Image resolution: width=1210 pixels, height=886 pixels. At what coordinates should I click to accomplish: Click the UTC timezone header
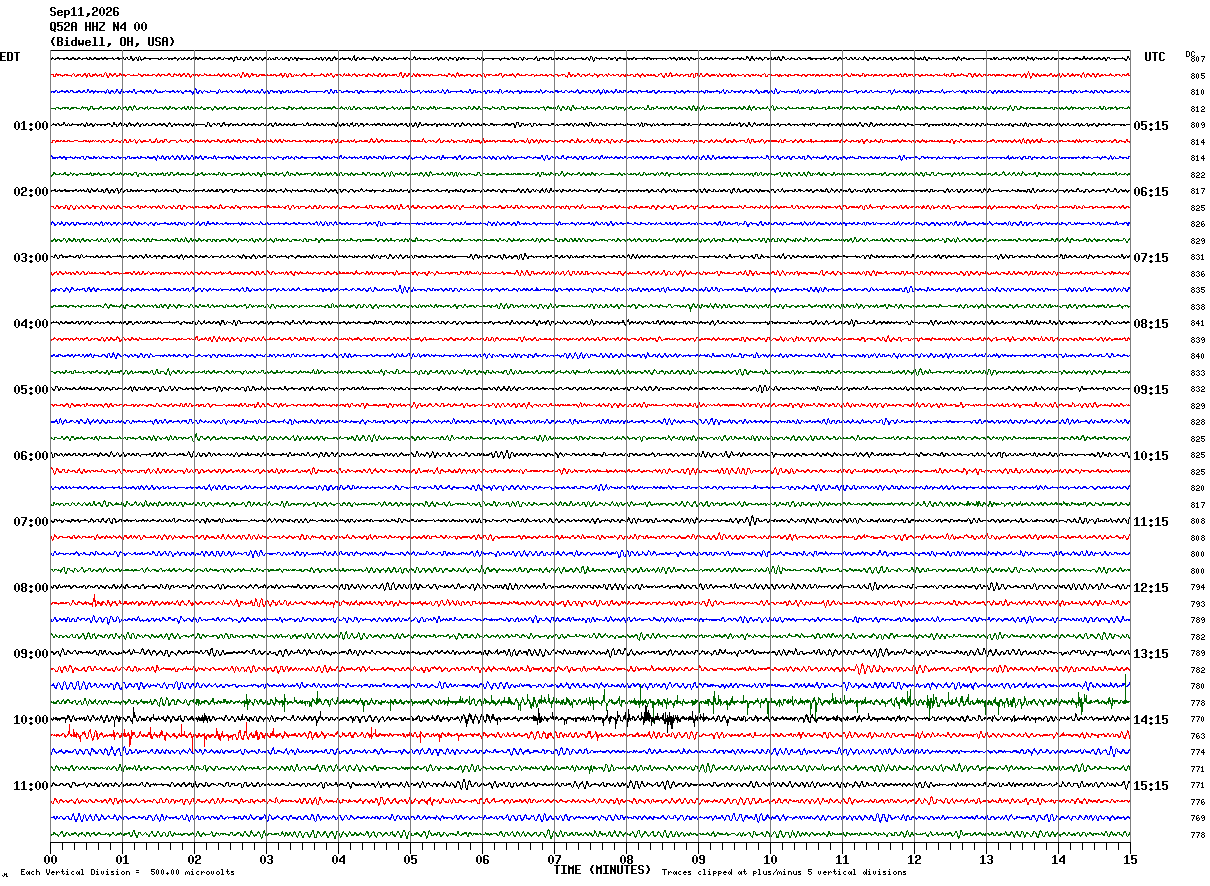(x=1155, y=57)
